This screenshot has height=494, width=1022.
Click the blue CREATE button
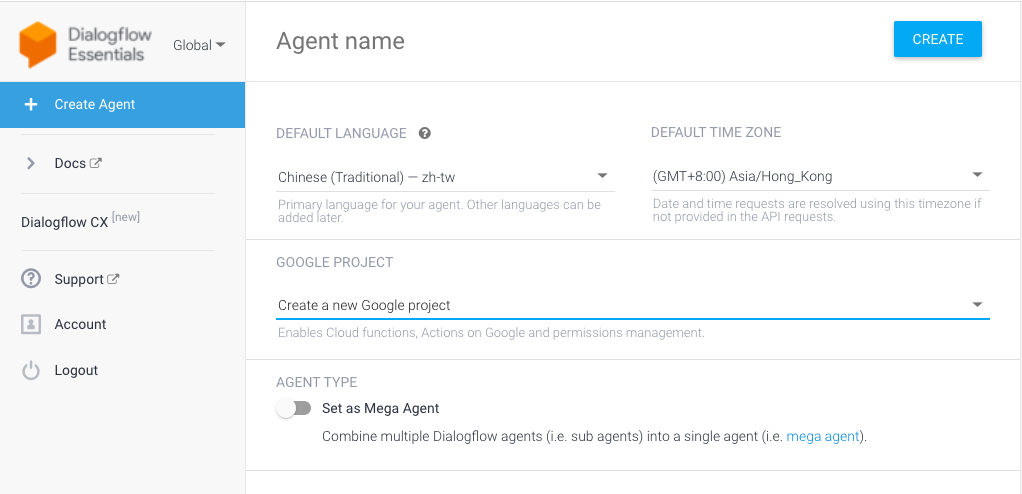point(937,39)
